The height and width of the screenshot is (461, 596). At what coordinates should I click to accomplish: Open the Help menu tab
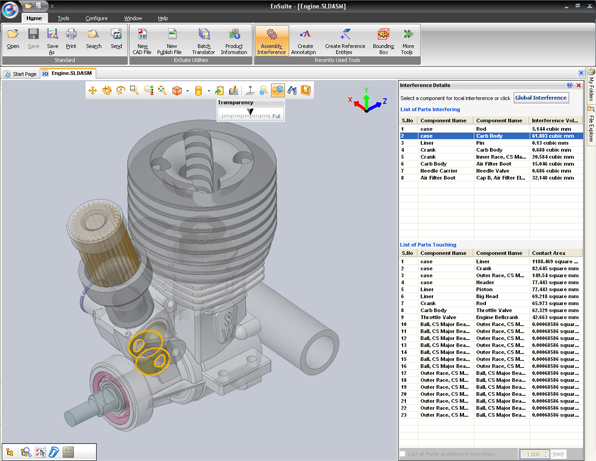pos(163,18)
